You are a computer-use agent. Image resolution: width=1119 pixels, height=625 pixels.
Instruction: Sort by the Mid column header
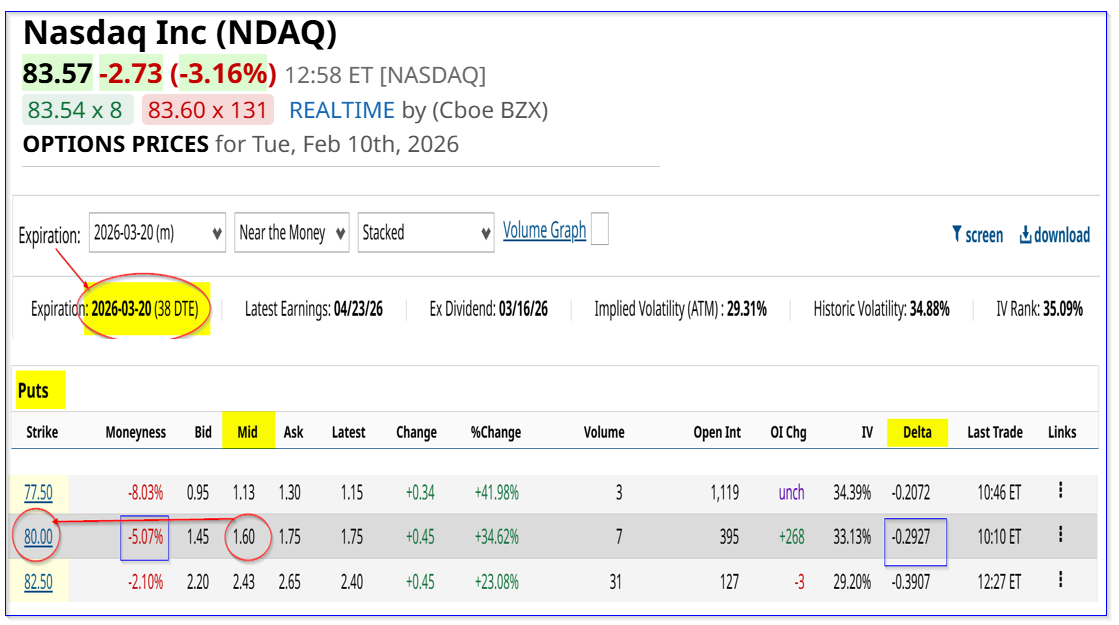click(247, 432)
